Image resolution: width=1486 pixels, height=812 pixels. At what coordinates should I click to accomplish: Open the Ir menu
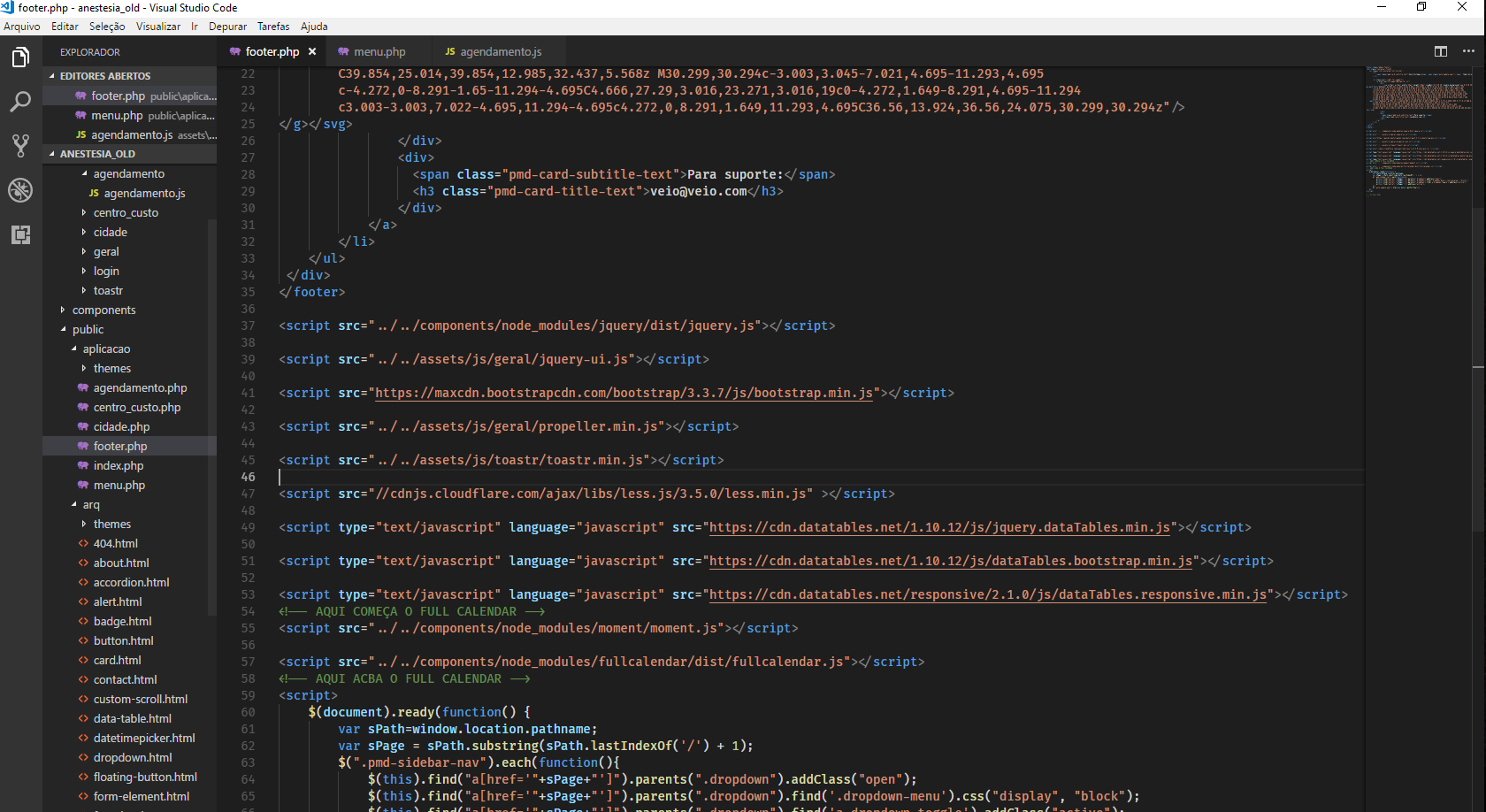click(x=195, y=27)
